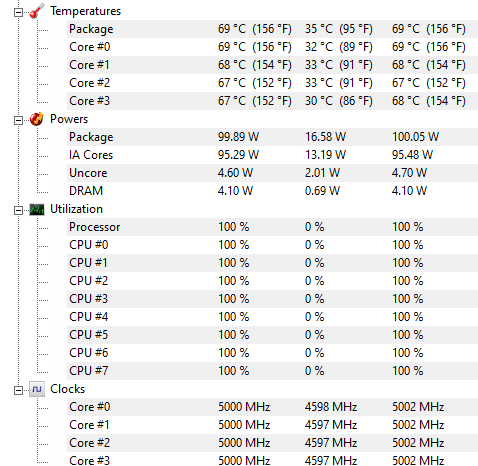Select the CPU #4 utilization row
478x466 pixels.
[272, 317]
